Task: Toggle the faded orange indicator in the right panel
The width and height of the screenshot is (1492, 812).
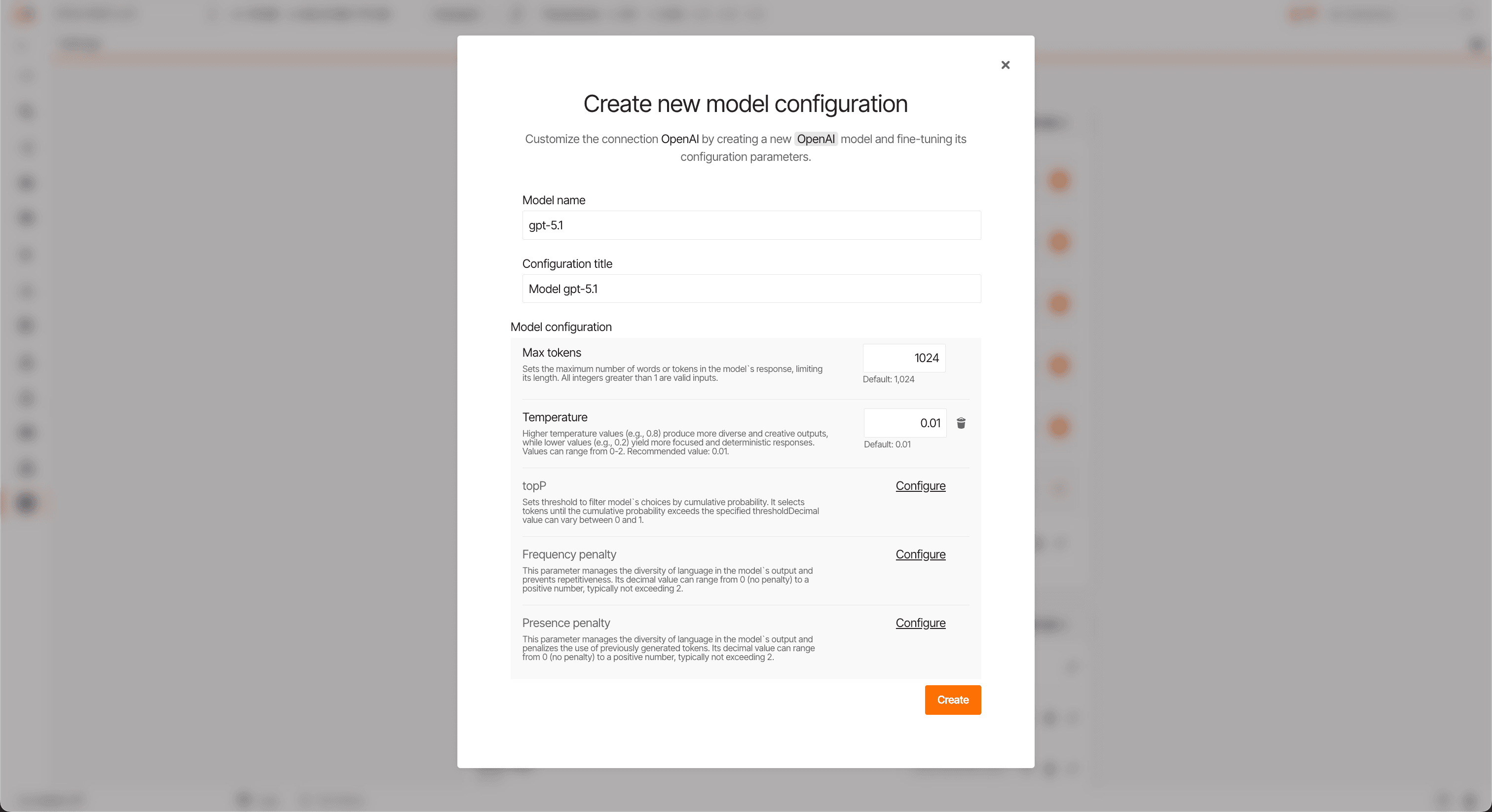Action: [x=1059, y=489]
